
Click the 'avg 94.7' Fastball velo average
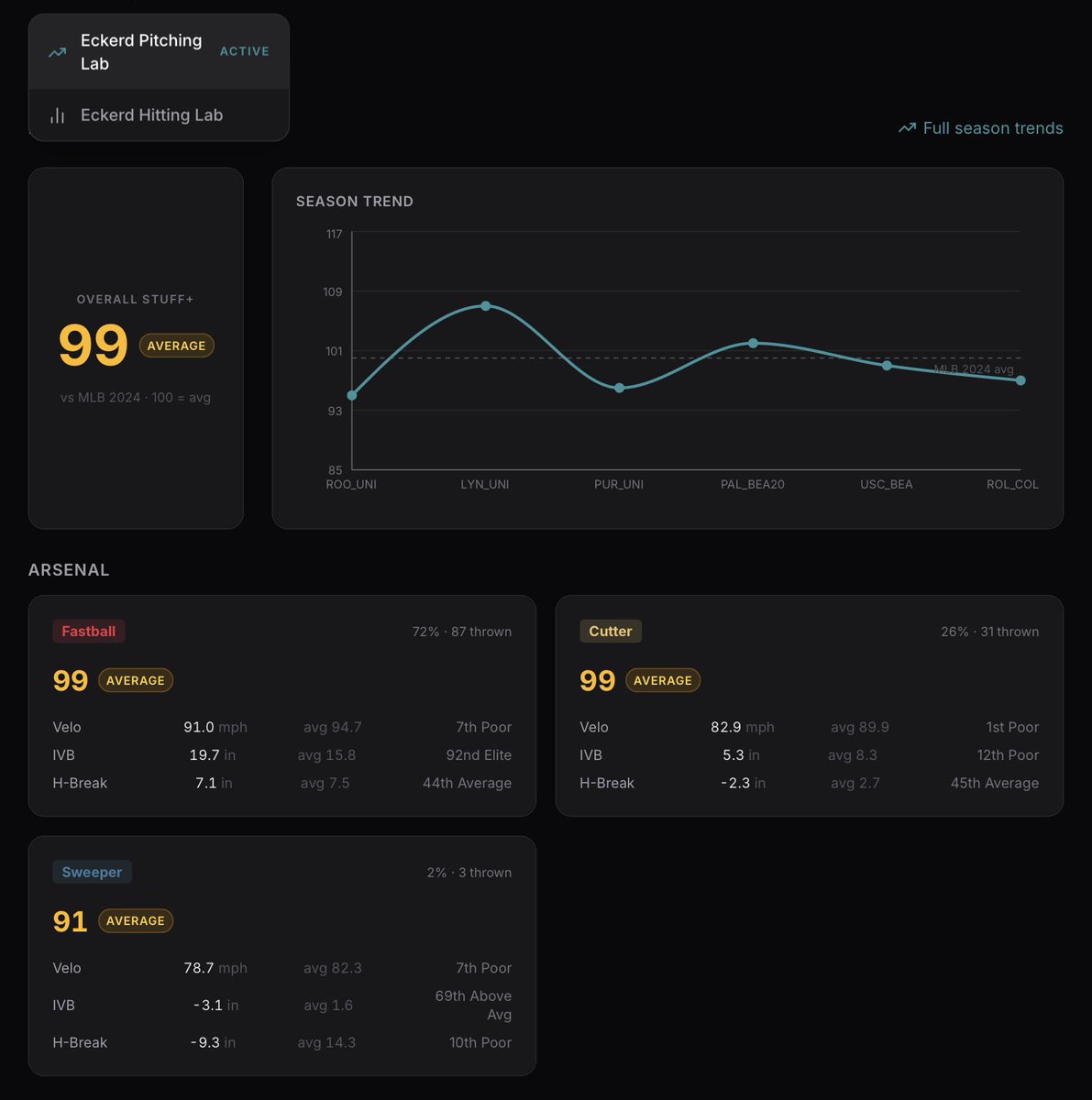333,727
